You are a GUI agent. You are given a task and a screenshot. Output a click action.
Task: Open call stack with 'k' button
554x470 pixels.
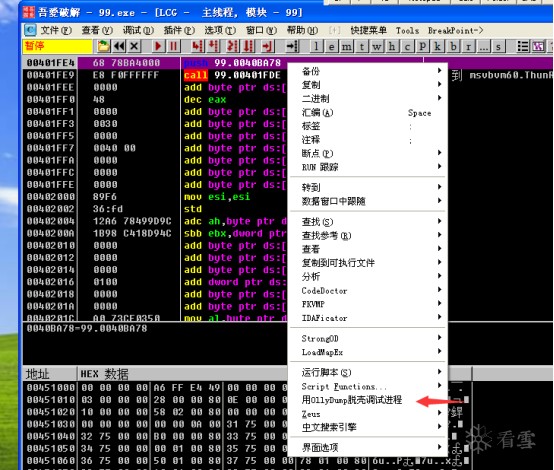point(437,46)
